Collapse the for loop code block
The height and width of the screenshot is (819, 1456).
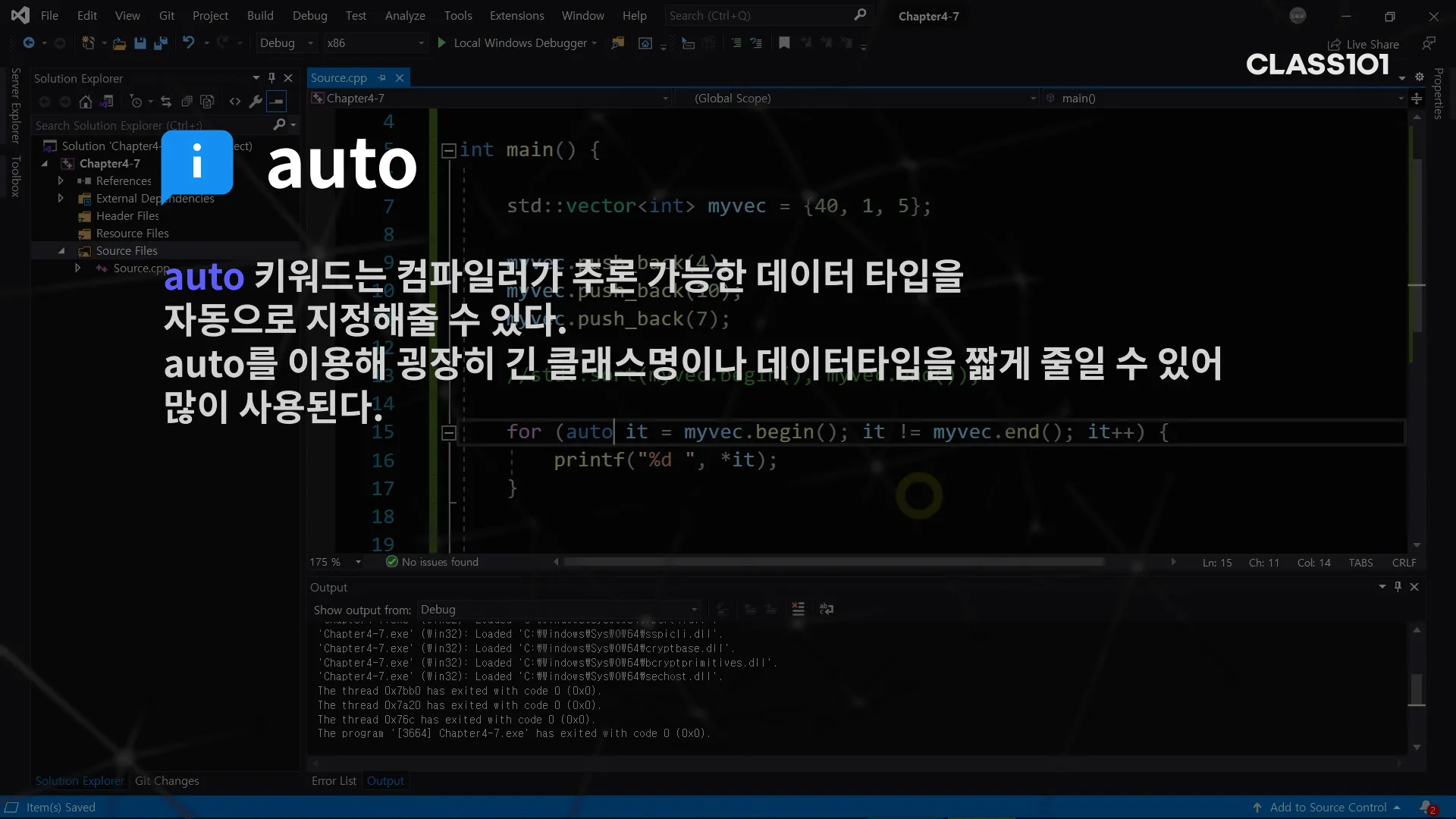point(449,433)
